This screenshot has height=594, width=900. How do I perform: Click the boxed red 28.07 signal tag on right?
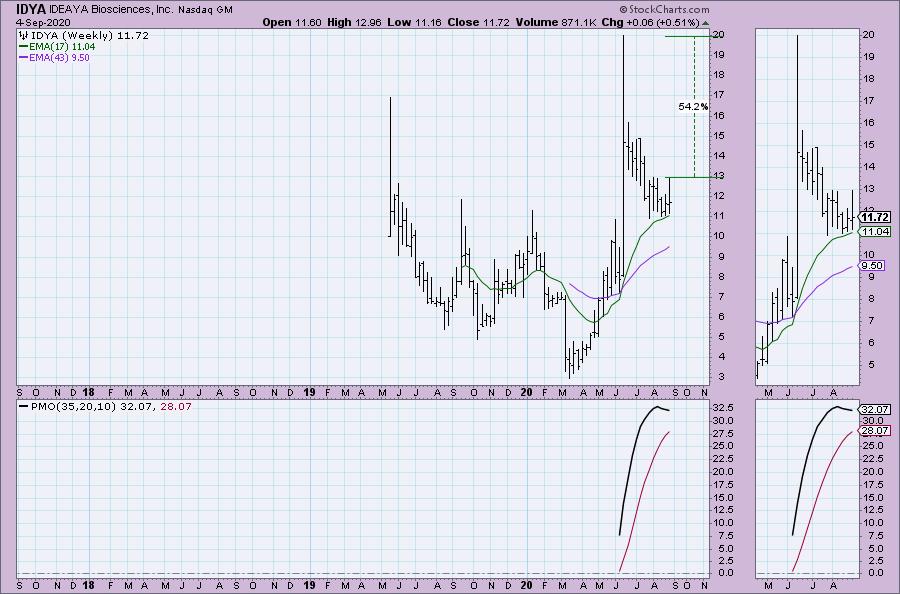pos(875,430)
